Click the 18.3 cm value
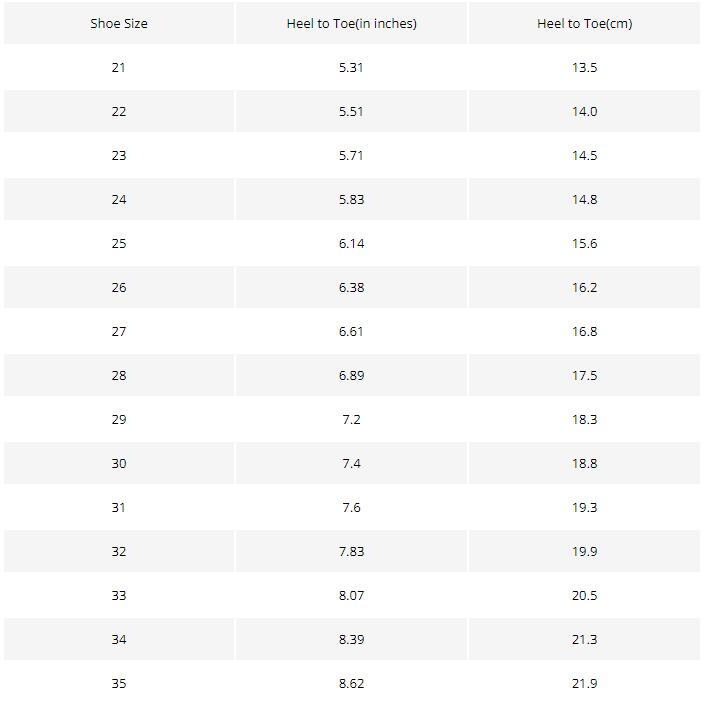This screenshot has width=703, height=701. [x=584, y=419]
